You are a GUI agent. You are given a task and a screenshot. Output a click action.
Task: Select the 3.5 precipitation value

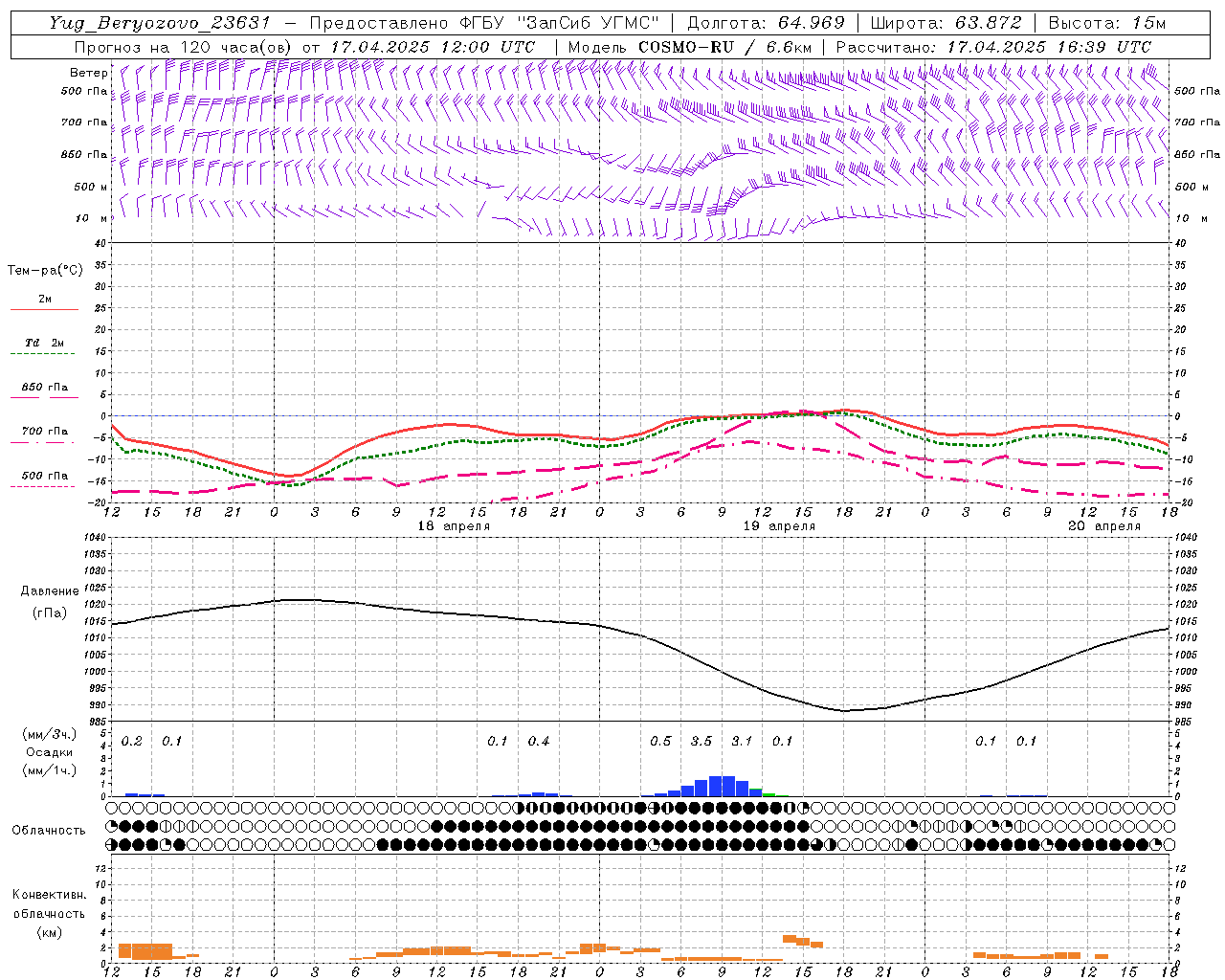[x=702, y=742]
